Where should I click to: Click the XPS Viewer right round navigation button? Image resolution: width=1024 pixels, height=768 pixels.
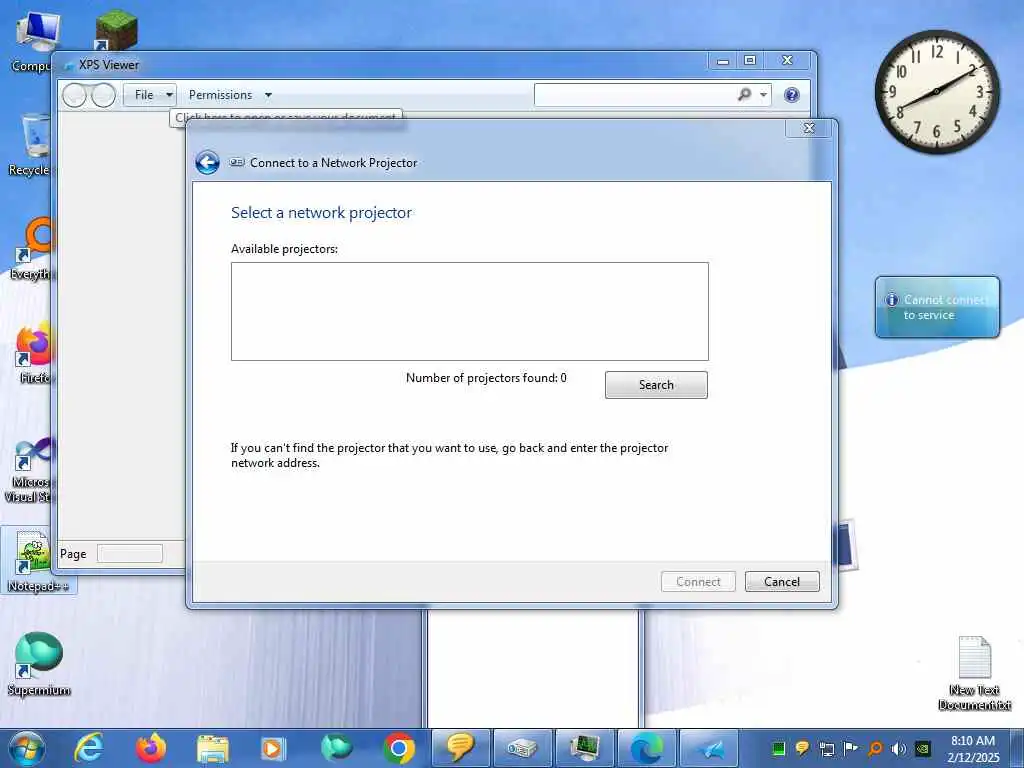point(103,95)
